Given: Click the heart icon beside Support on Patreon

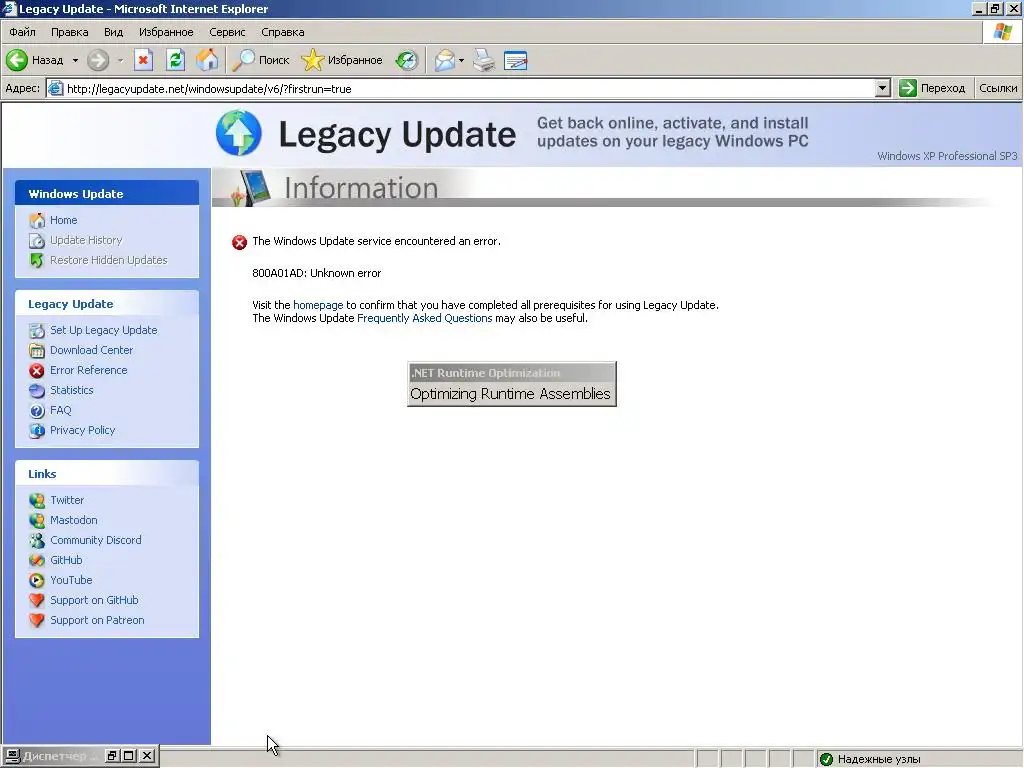Looking at the screenshot, I should click(x=37, y=620).
